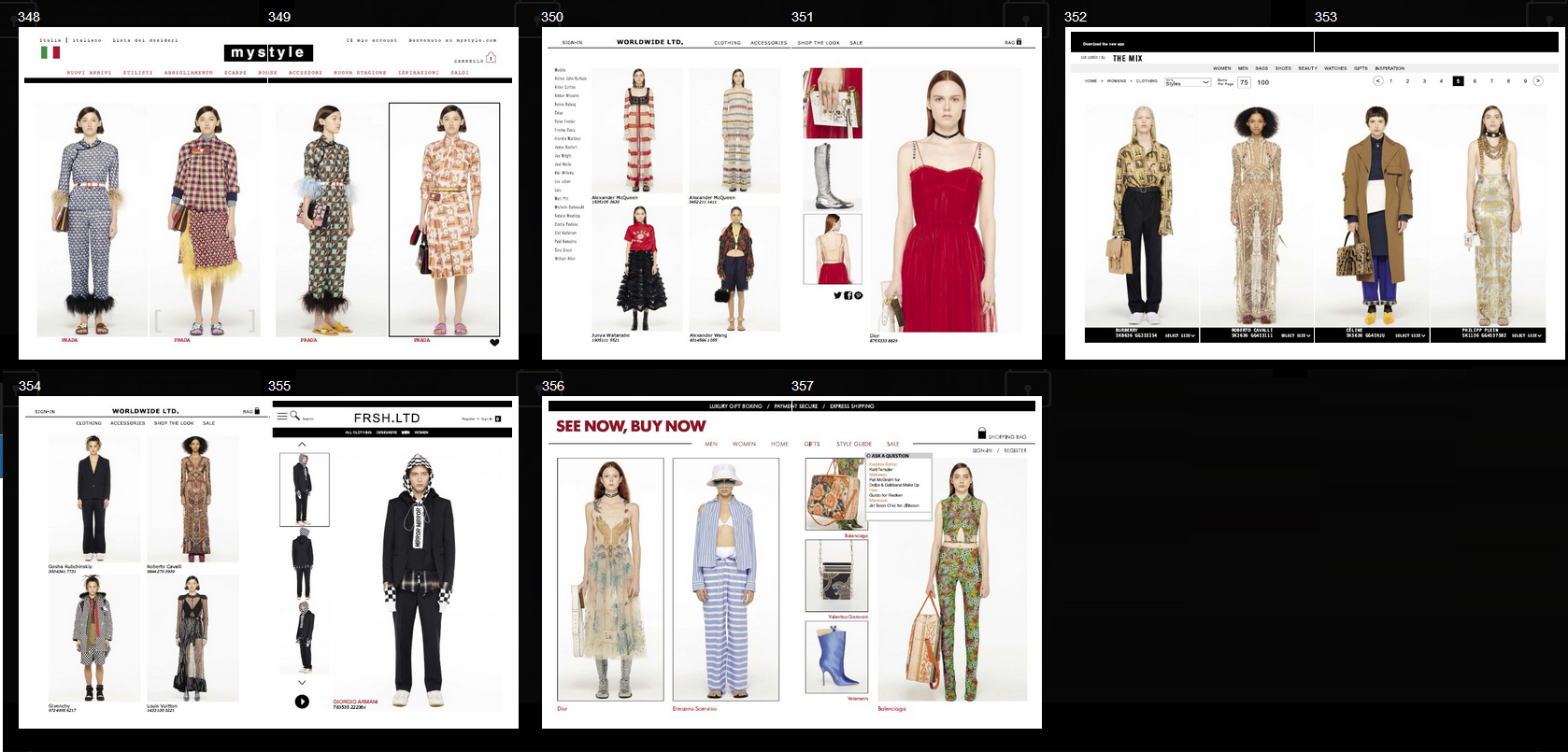Open the blue Vetements boot thumbnail
This screenshot has width=1568, height=752.
click(x=836, y=657)
